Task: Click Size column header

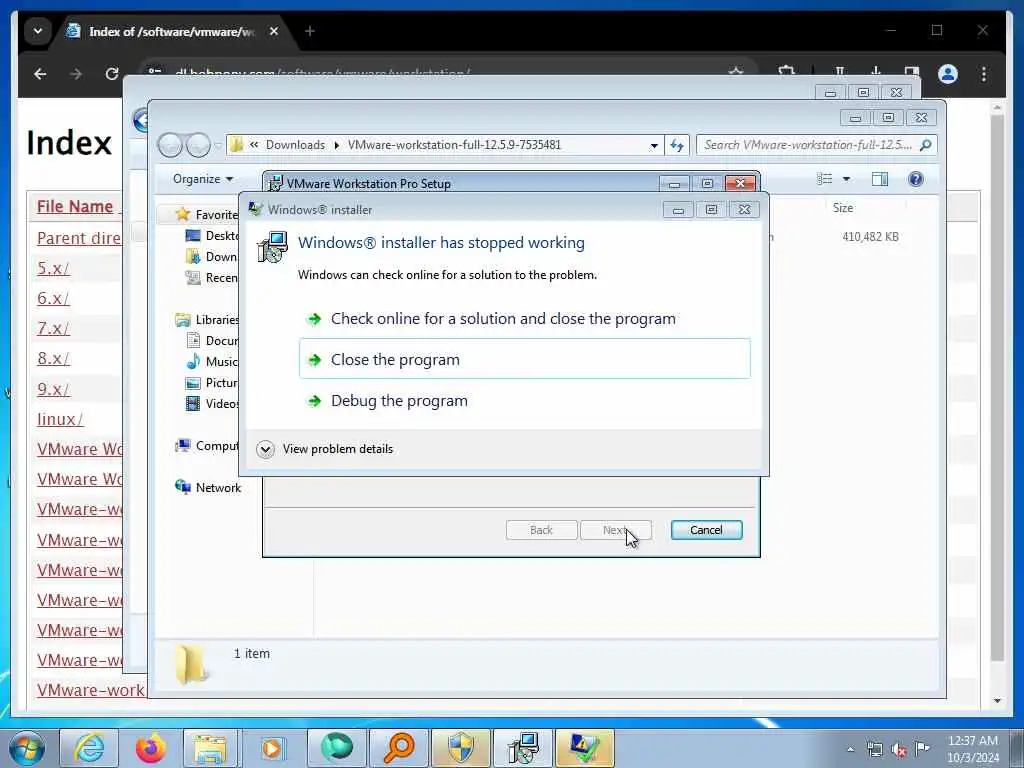Action: click(842, 208)
